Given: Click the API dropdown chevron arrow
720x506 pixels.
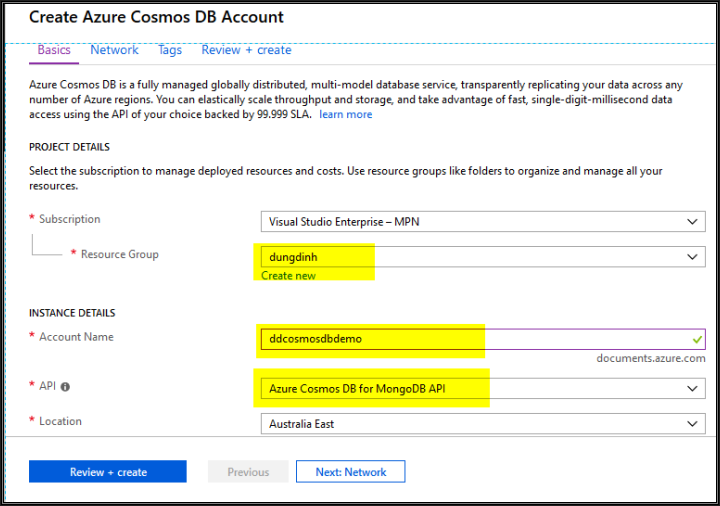Looking at the screenshot, I should pyautogui.click(x=692, y=389).
